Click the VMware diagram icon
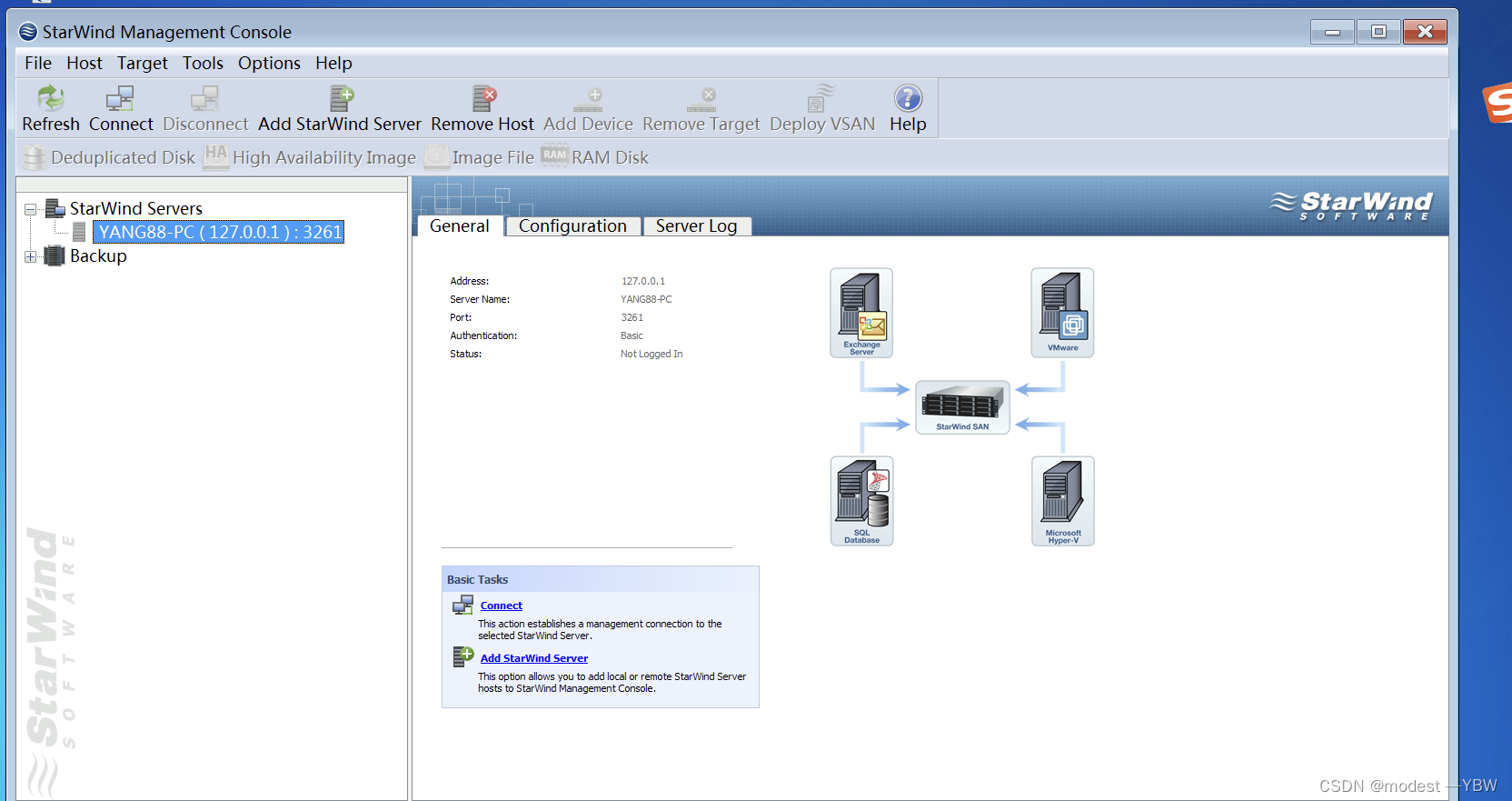1512x801 pixels. click(1062, 313)
